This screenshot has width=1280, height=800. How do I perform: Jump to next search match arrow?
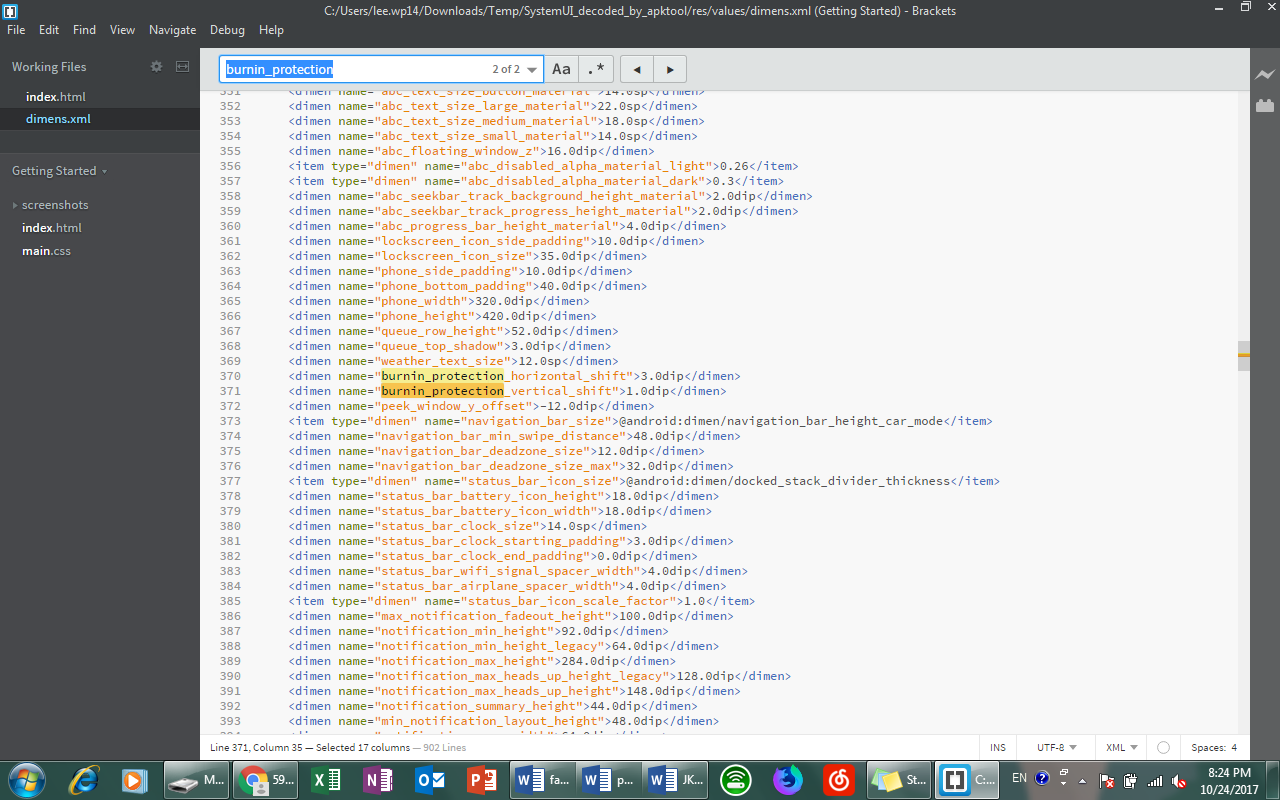pyautogui.click(x=670, y=69)
